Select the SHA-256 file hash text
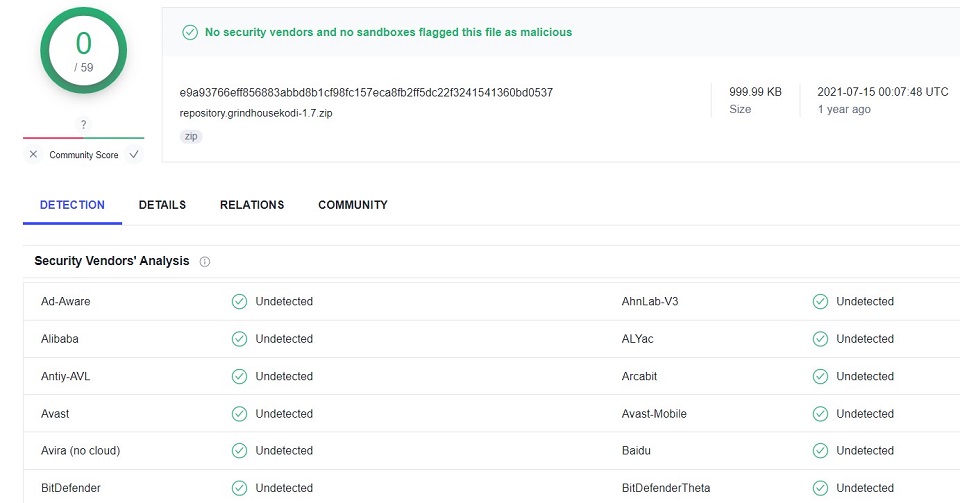Viewport: 960px width, 503px height. (x=366, y=92)
